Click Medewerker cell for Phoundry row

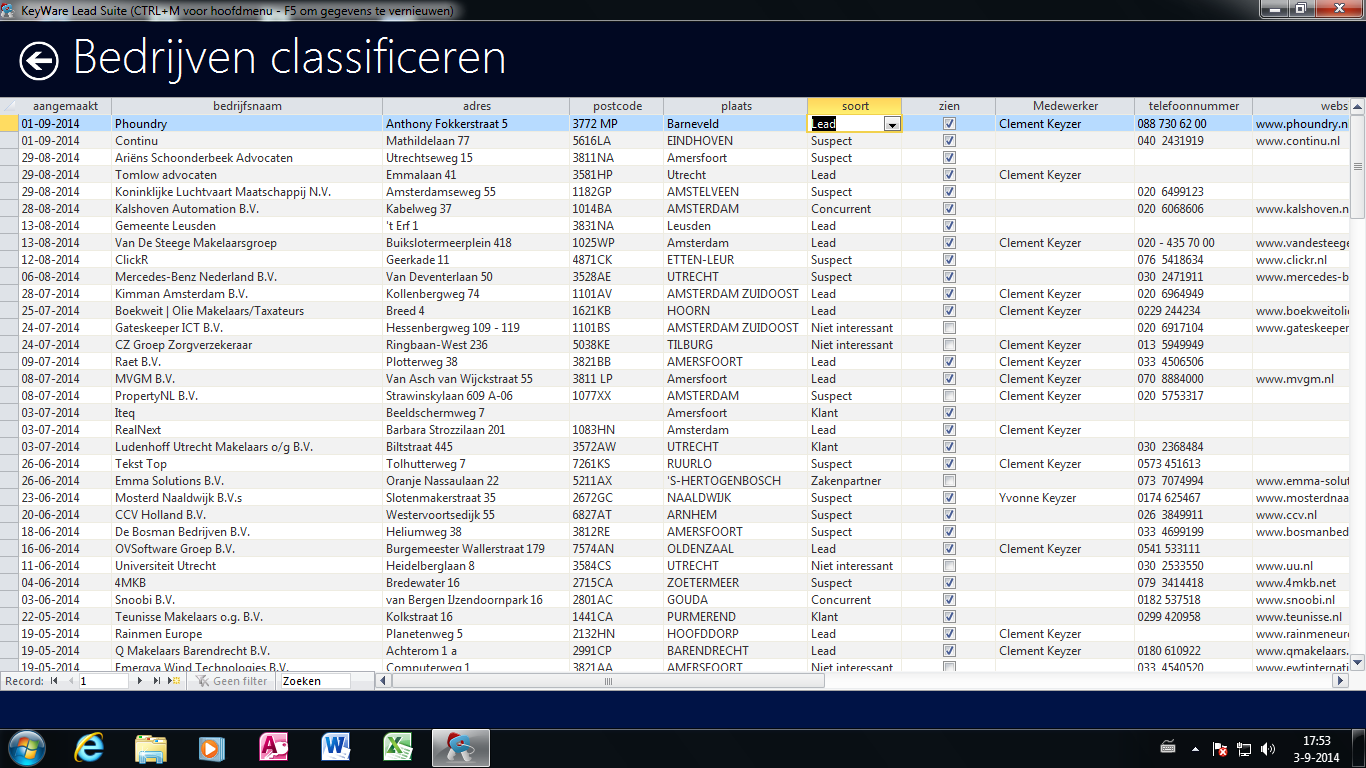click(1064, 124)
